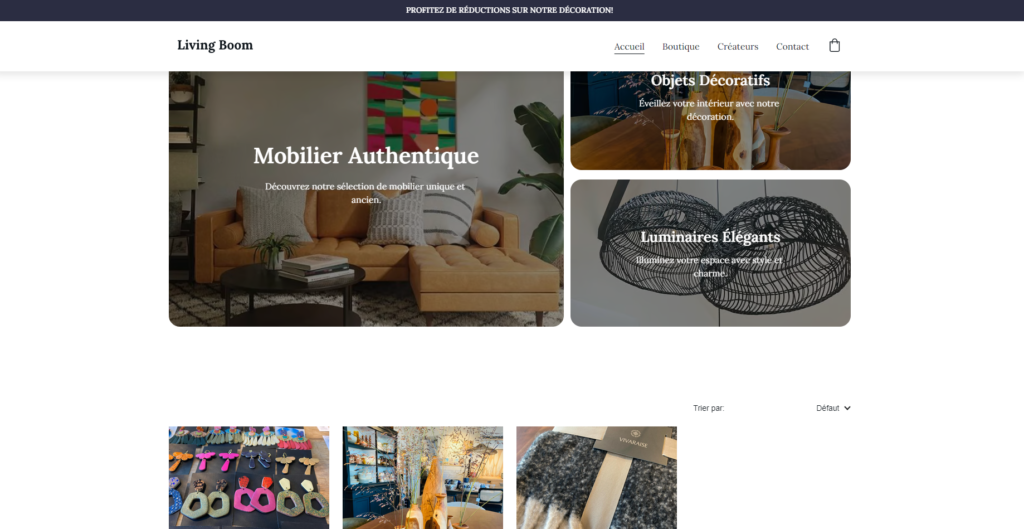Open the shopping bag cart icon
1024x529 pixels.
[x=834, y=46]
